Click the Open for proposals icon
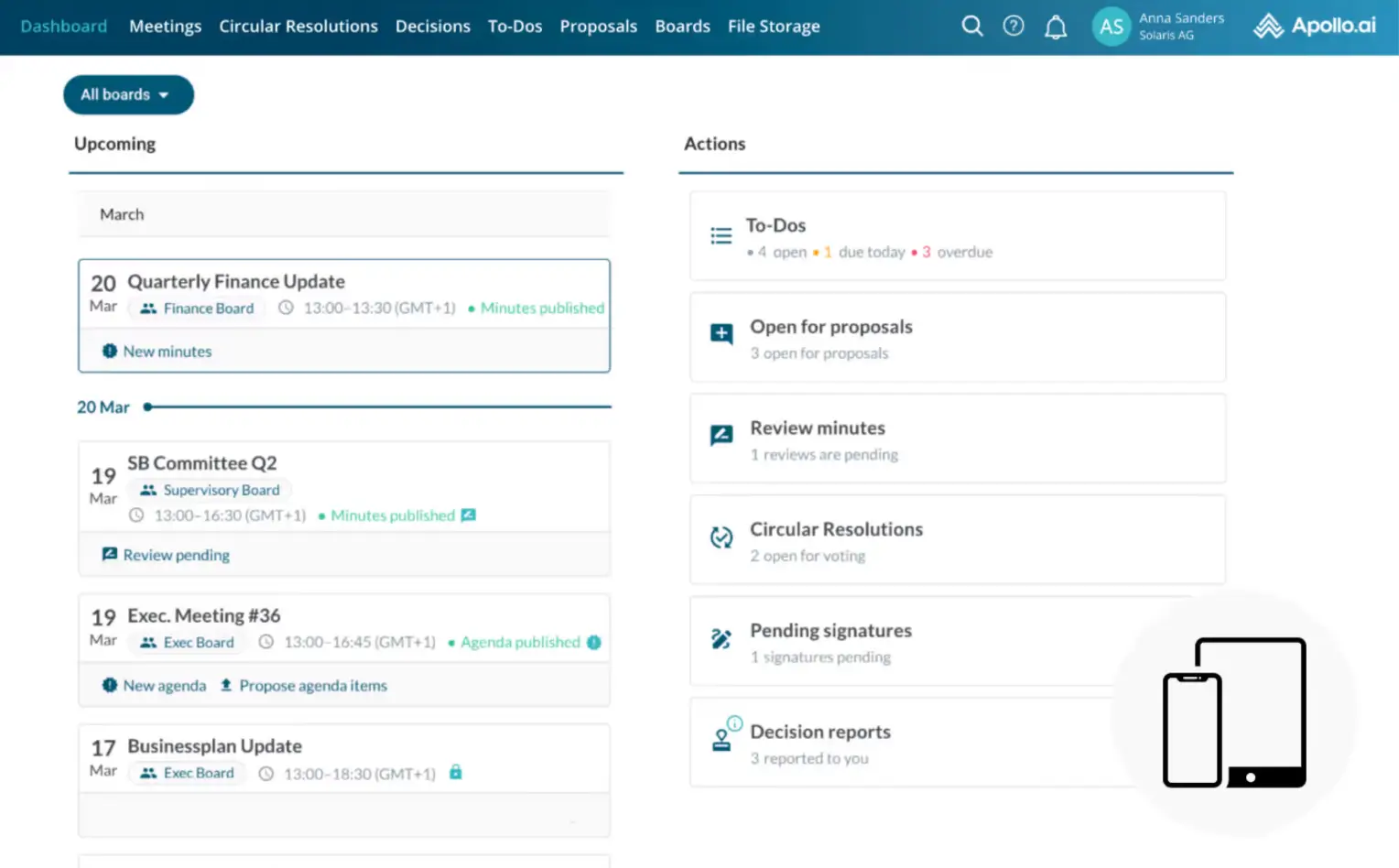 [721, 335]
